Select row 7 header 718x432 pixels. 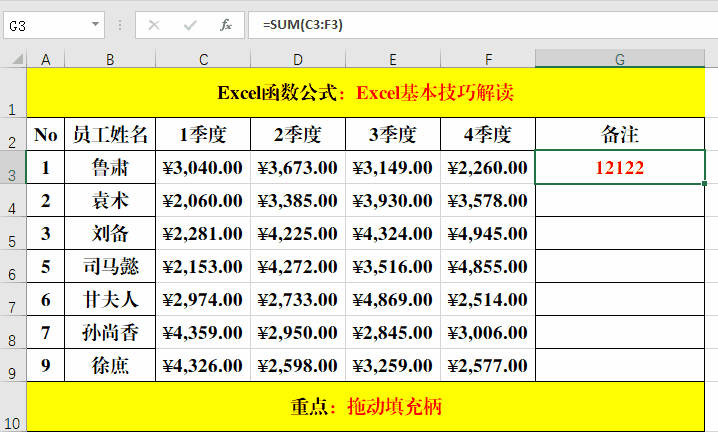13,299
